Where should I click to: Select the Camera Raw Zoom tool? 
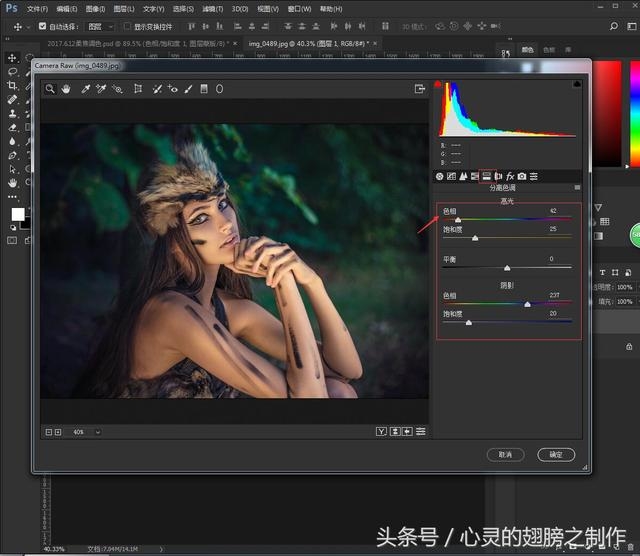50,89
